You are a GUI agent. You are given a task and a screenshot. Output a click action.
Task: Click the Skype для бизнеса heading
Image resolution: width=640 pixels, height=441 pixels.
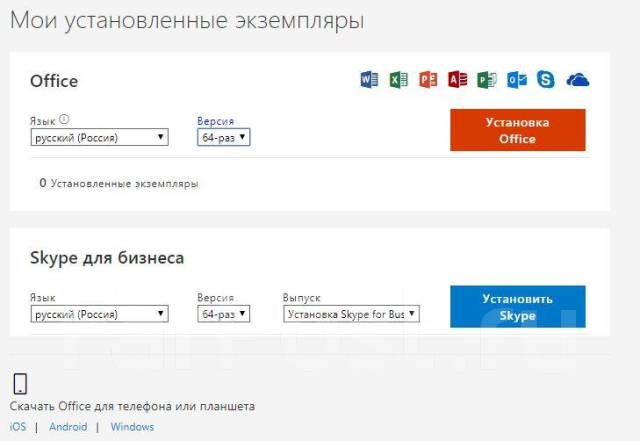(x=107, y=258)
